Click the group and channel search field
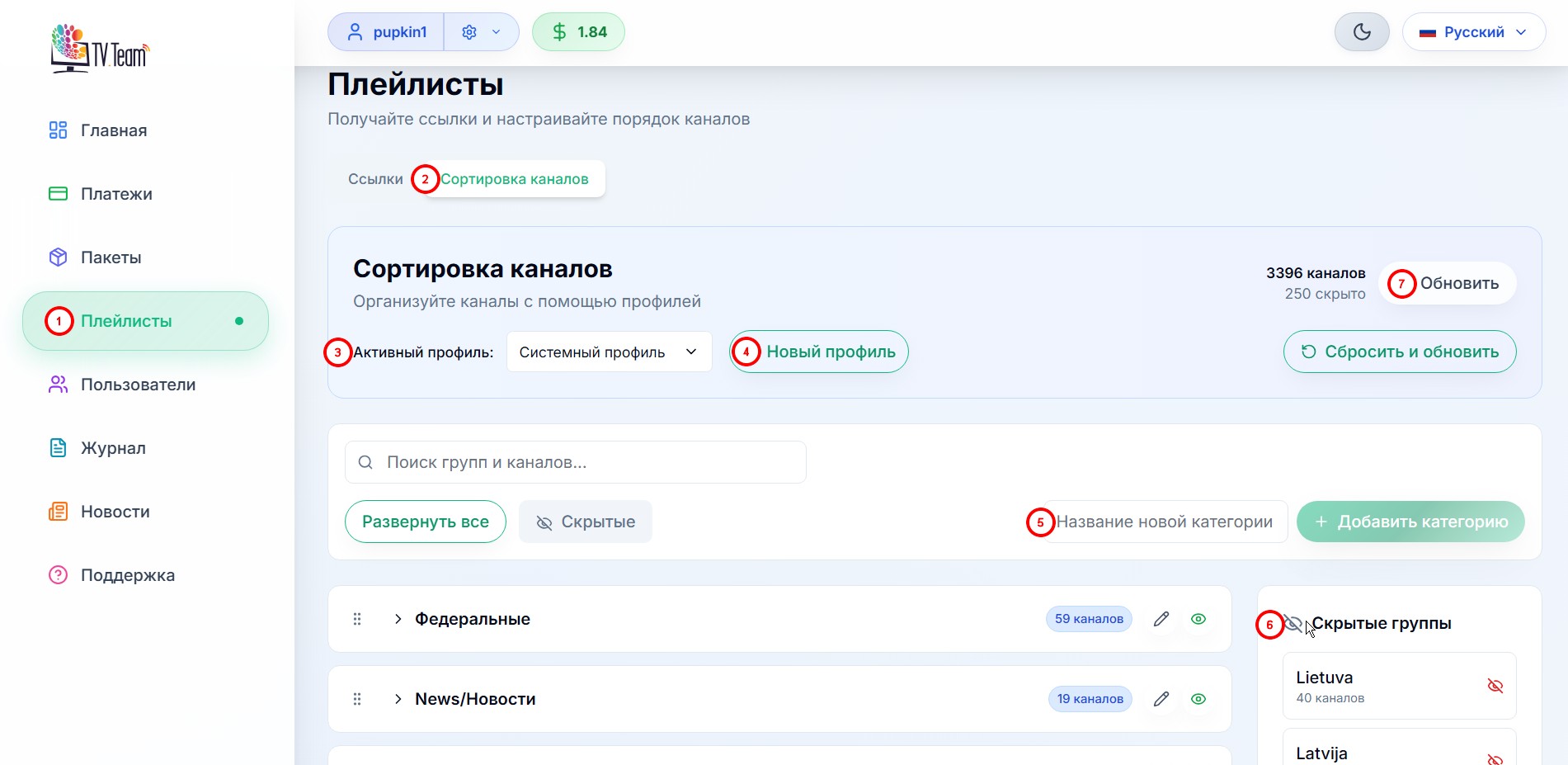The width and height of the screenshot is (1568, 765). coord(575,462)
